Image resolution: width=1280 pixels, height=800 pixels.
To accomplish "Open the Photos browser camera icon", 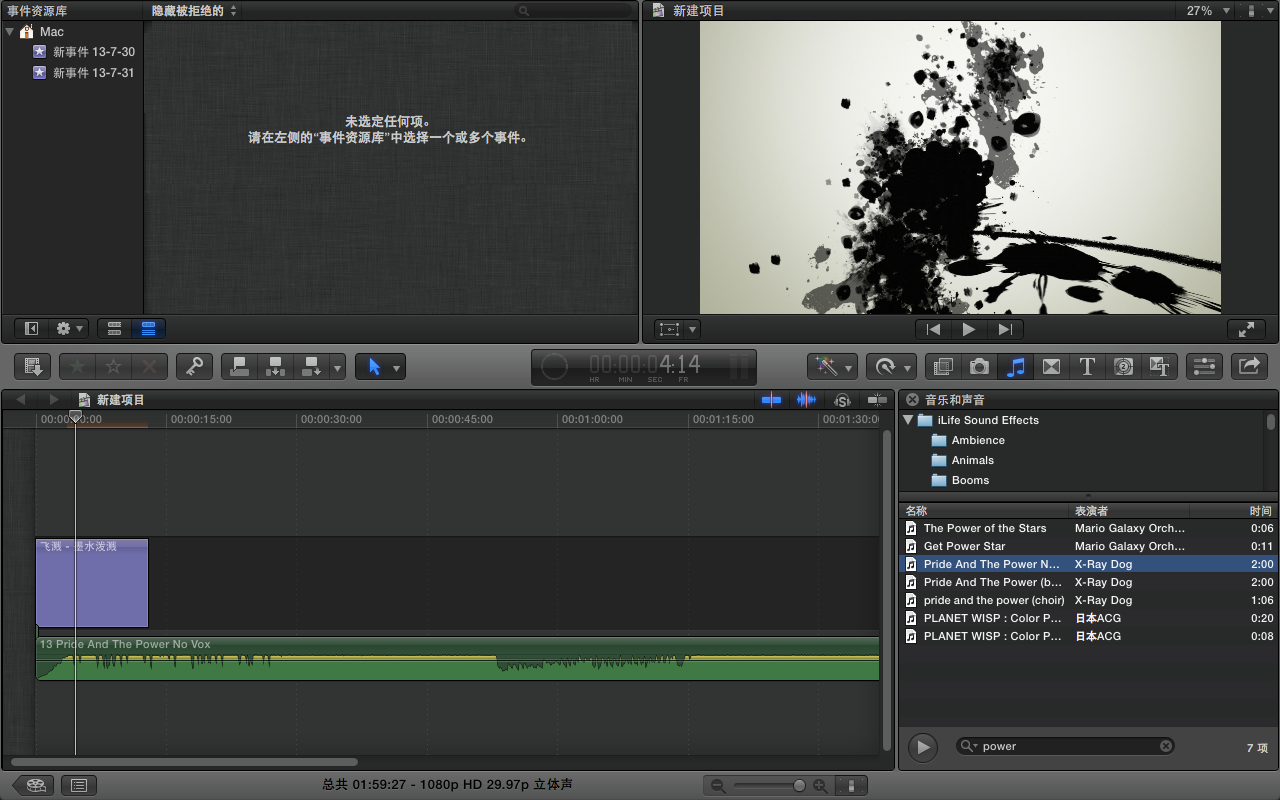I will tap(979, 367).
